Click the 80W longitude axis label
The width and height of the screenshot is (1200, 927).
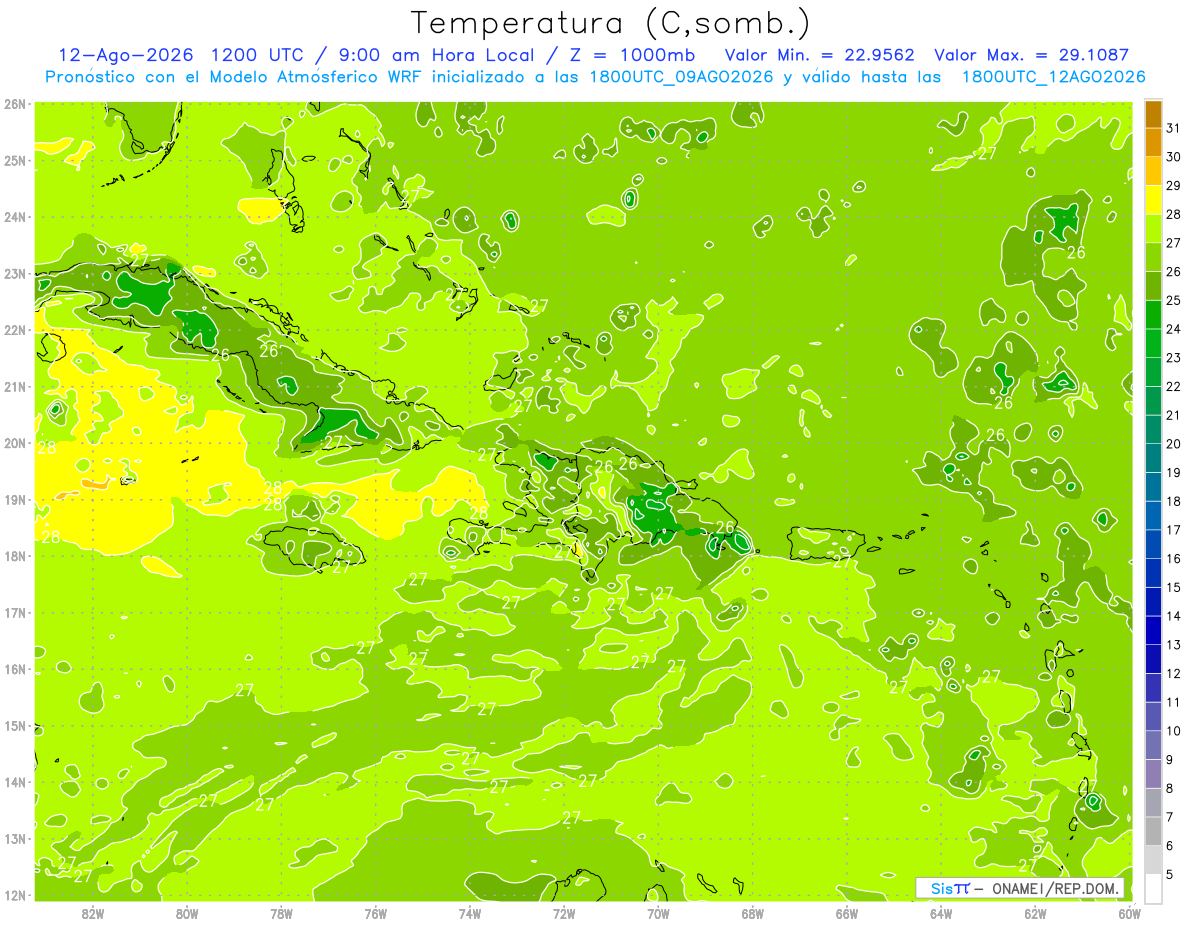click(187, 913)
